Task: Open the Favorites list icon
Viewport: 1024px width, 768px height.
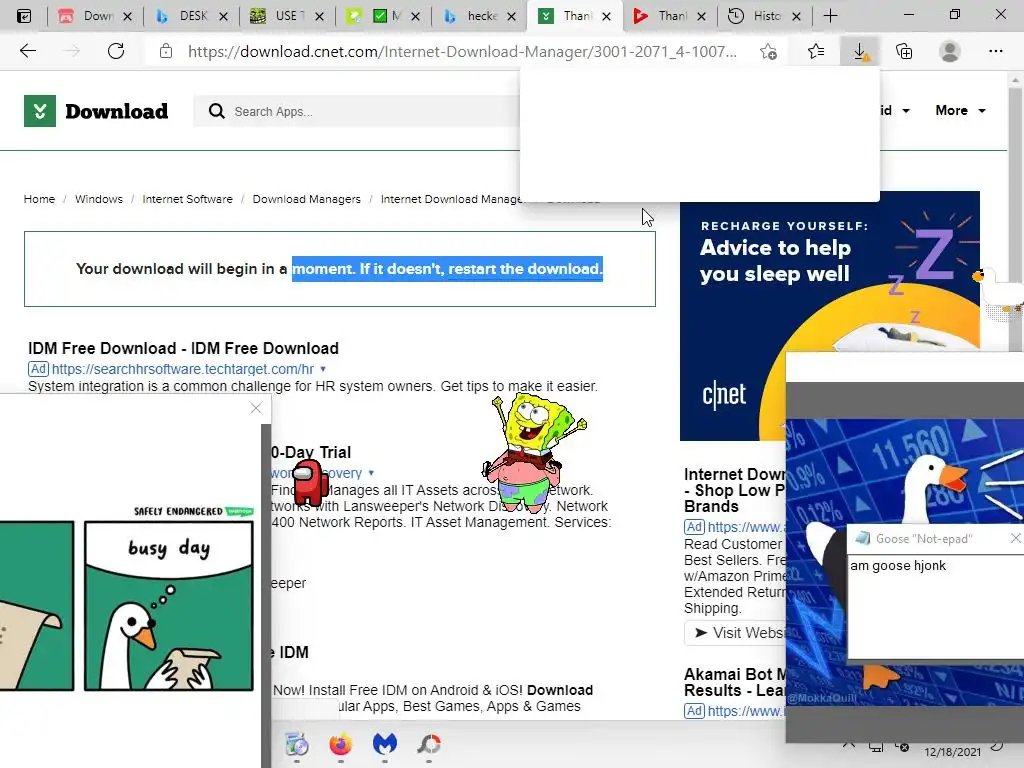Action: click(816, 51)
